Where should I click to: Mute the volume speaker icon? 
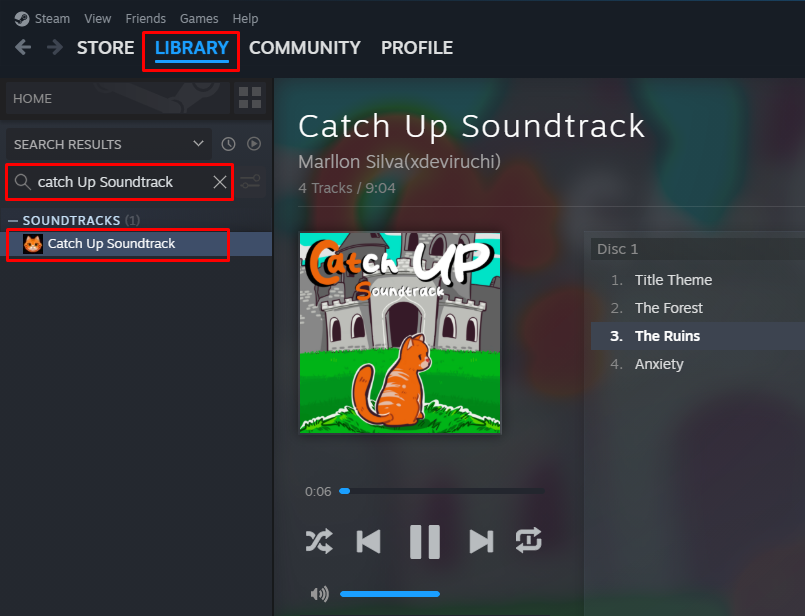[x=319, y=594]
